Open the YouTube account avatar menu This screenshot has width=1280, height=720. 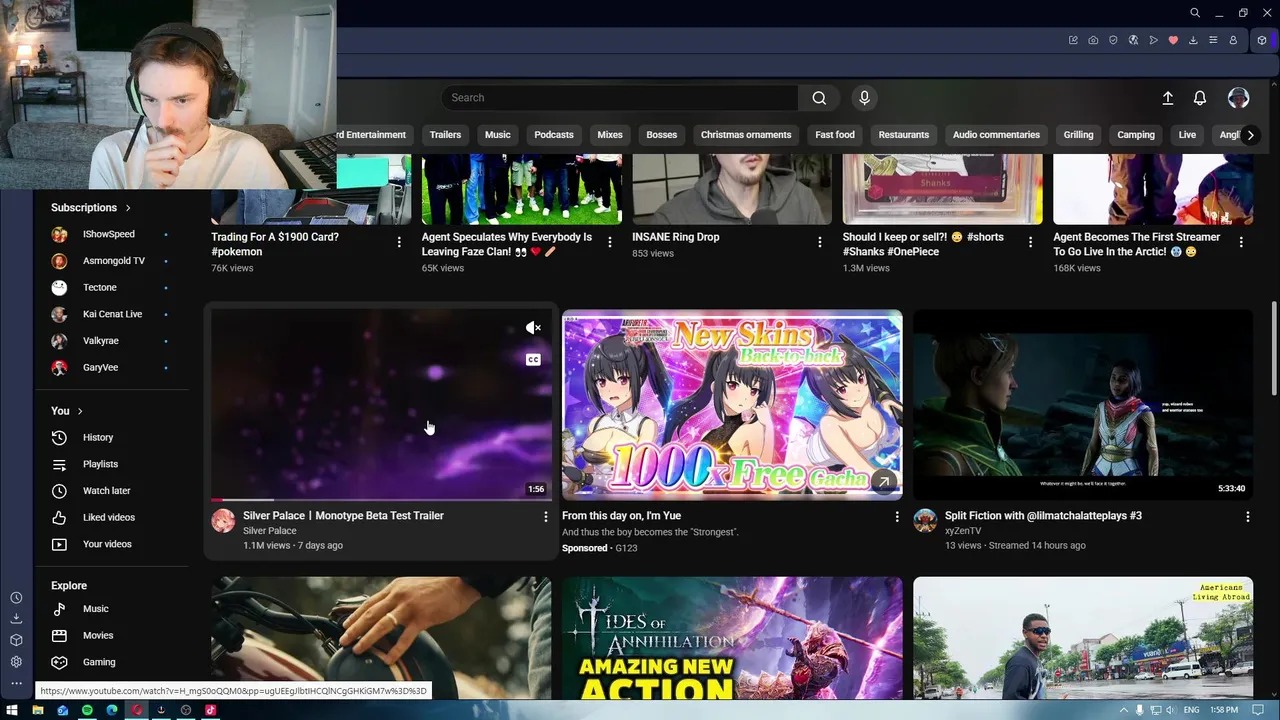point(1238,98)
